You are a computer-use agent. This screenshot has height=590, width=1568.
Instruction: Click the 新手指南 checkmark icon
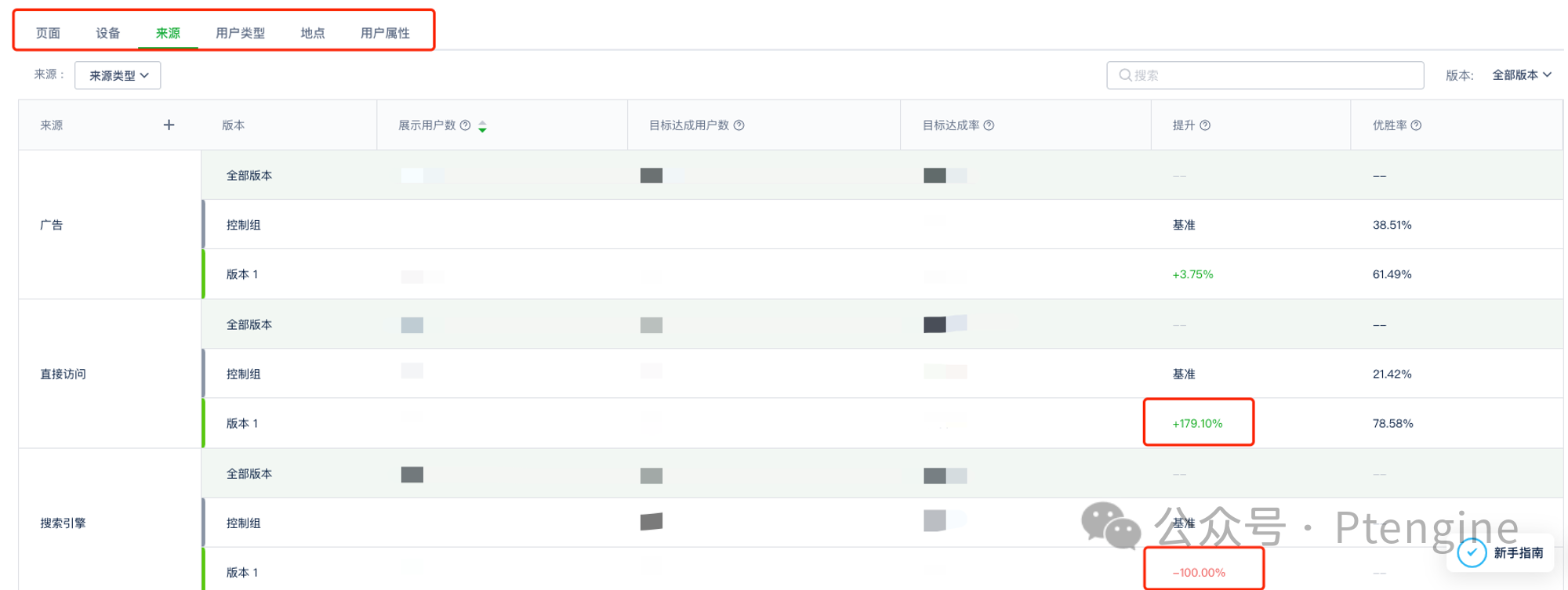click(1472, 553)
